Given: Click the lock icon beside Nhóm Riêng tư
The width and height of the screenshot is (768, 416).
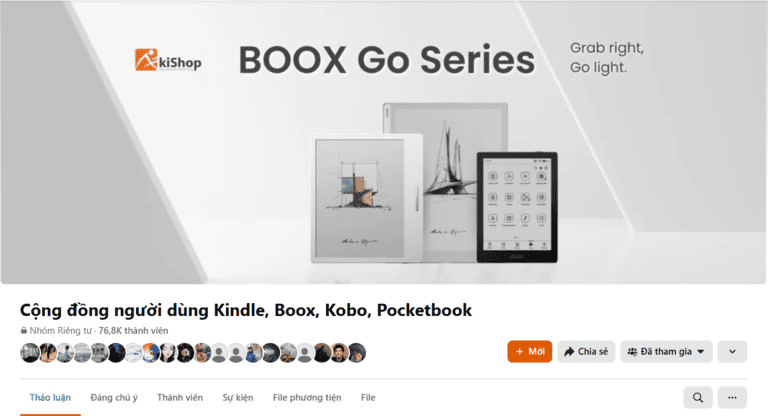Looking at the screenshot, I should click(24, 331).
